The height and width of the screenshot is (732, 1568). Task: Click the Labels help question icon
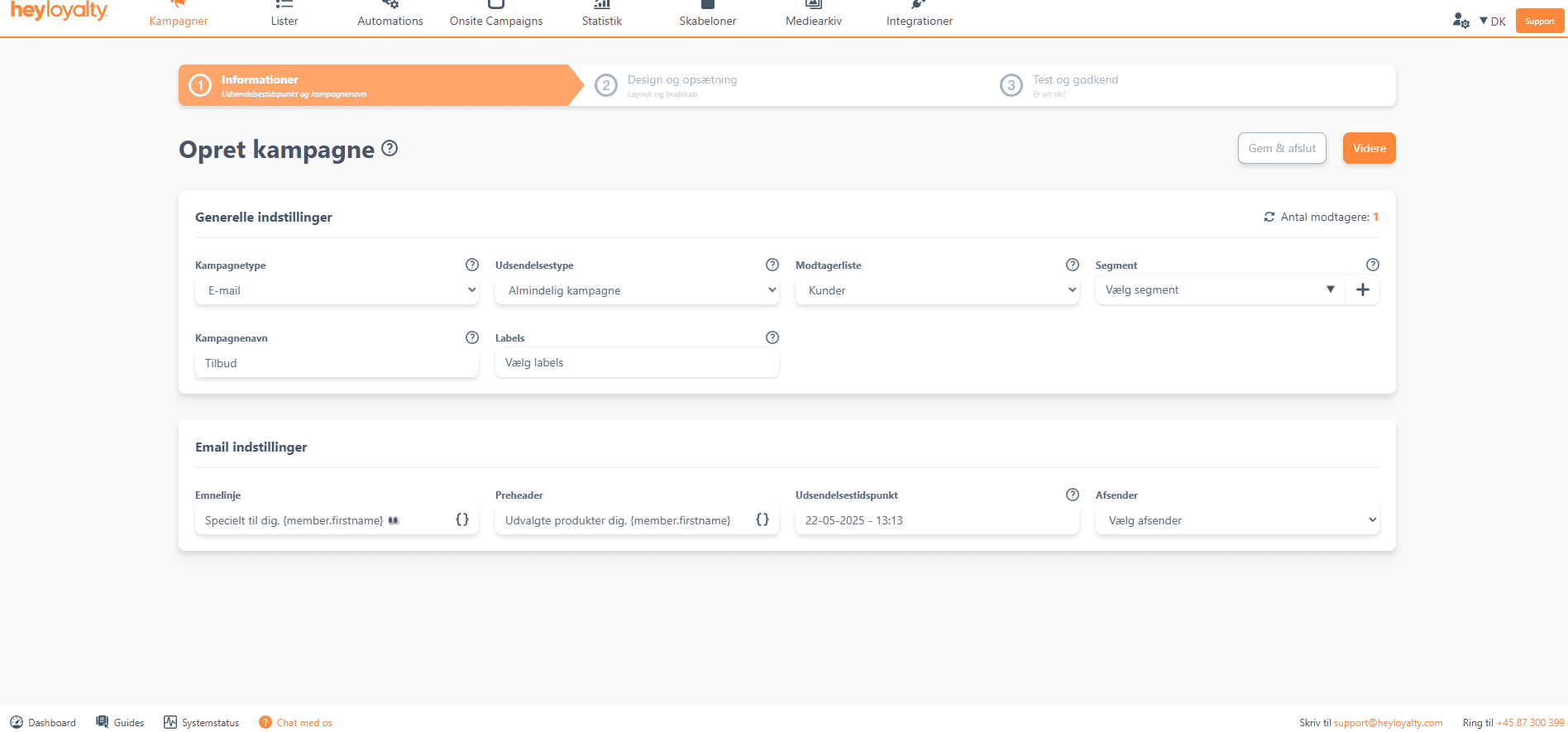(772, 337)
